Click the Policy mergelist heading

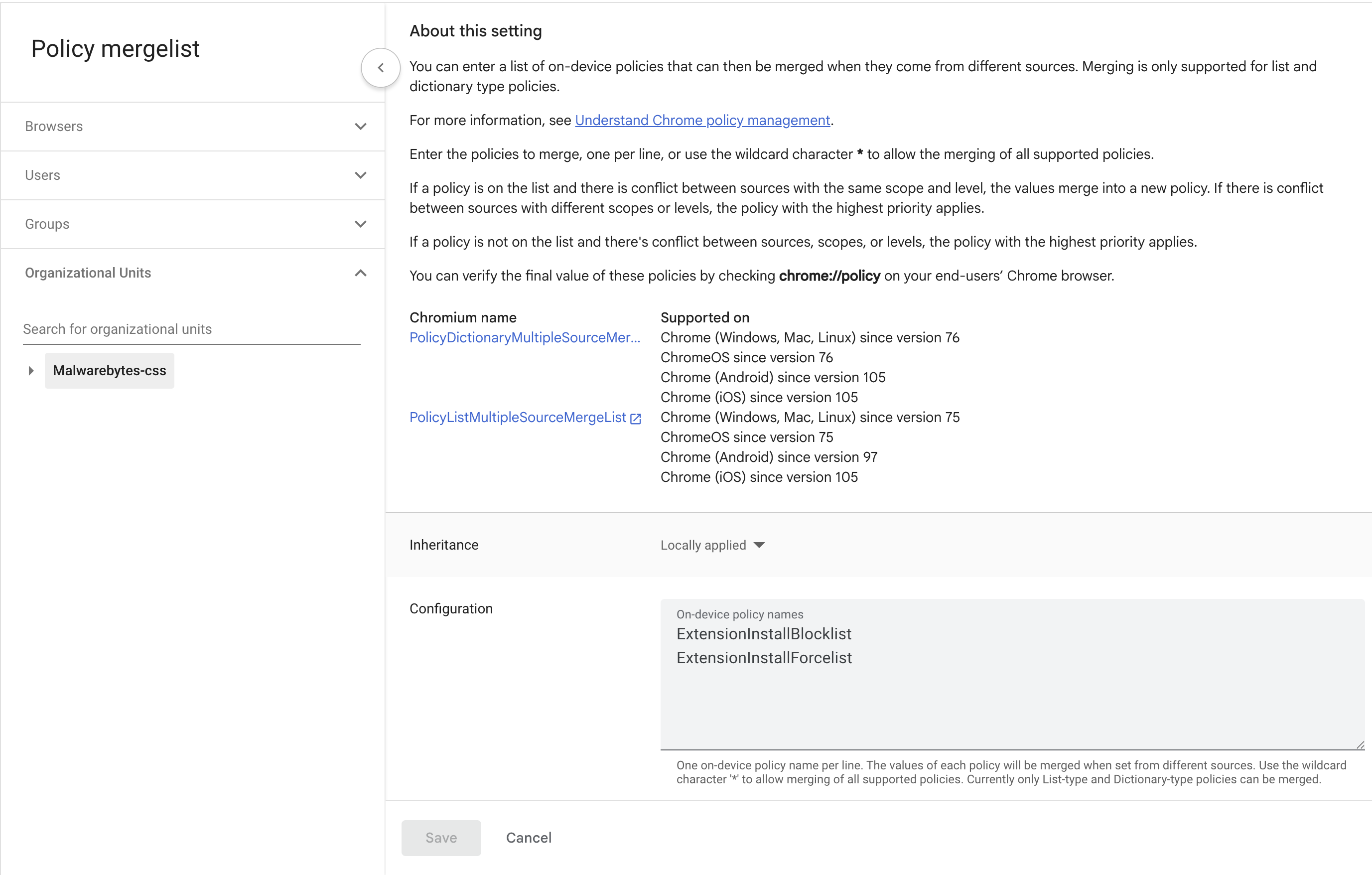(115, 49)
